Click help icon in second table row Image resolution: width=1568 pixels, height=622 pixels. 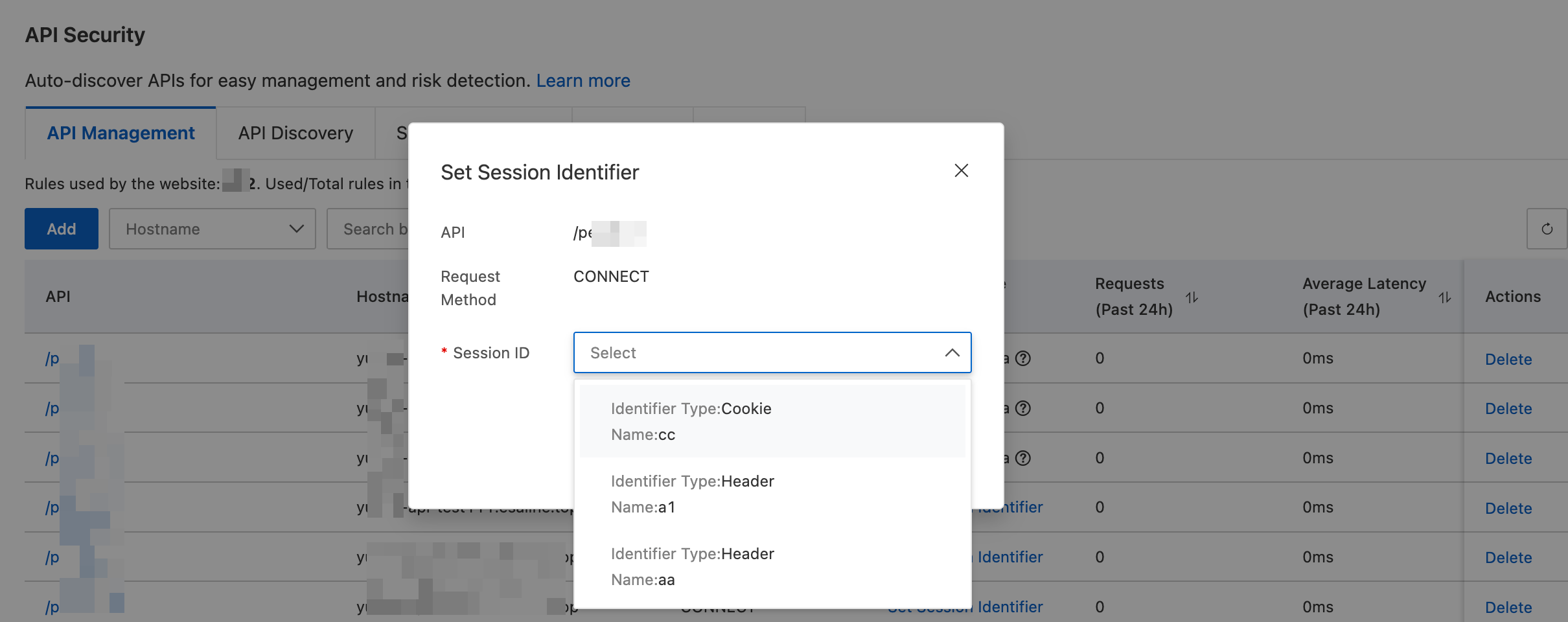click(x=1023, y=408)
